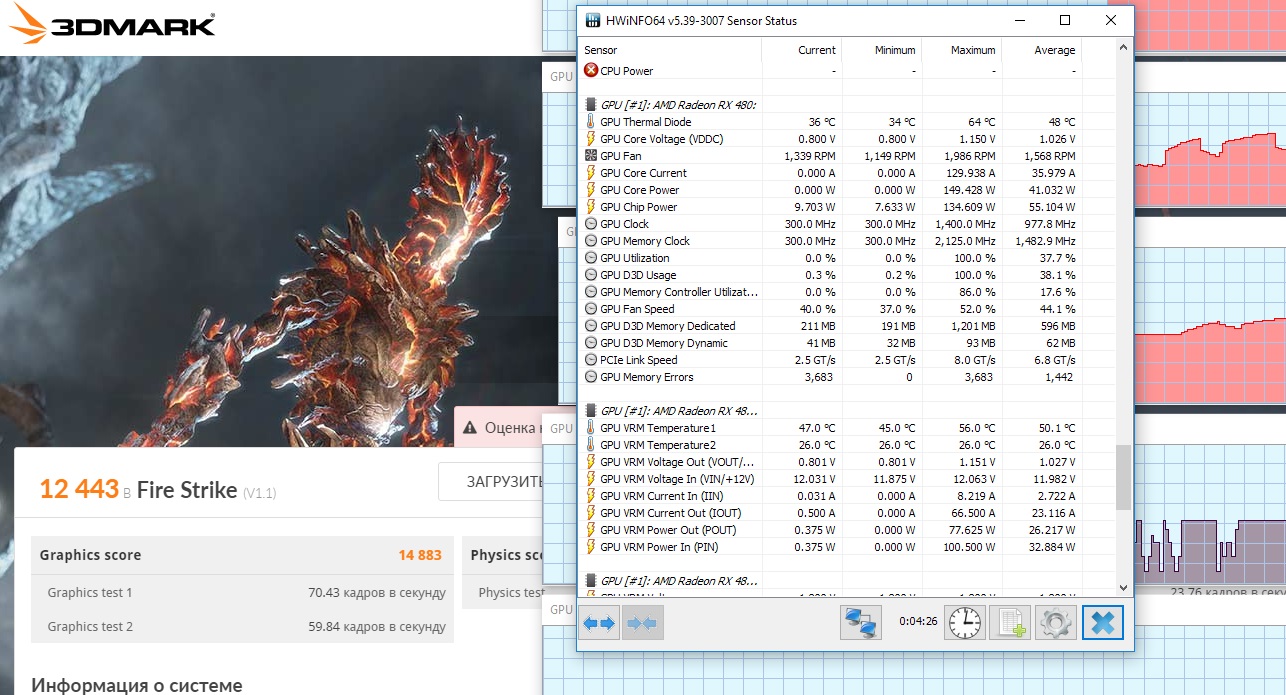Reset the elapsed timer with the clock icon
This screenshot has height=695, width=1286.
[x=965, y=623]
